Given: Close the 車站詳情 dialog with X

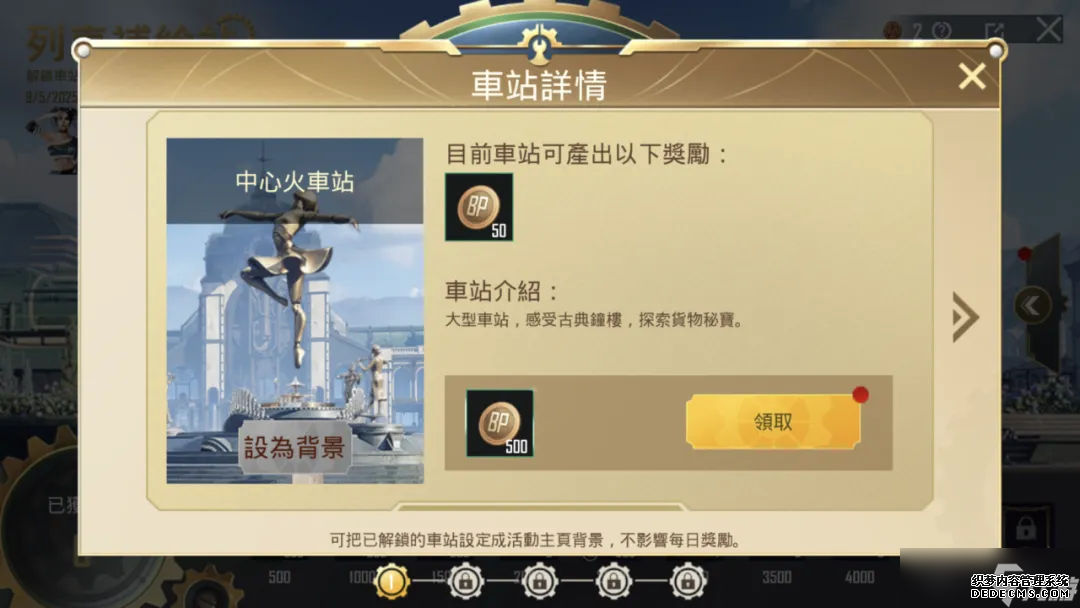Looking at the screenshot, I should (972, 76).
